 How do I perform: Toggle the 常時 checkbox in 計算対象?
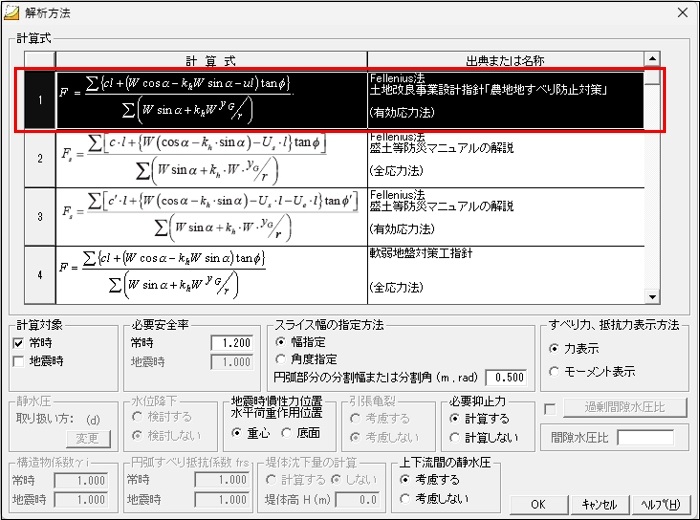coord(18,343)
